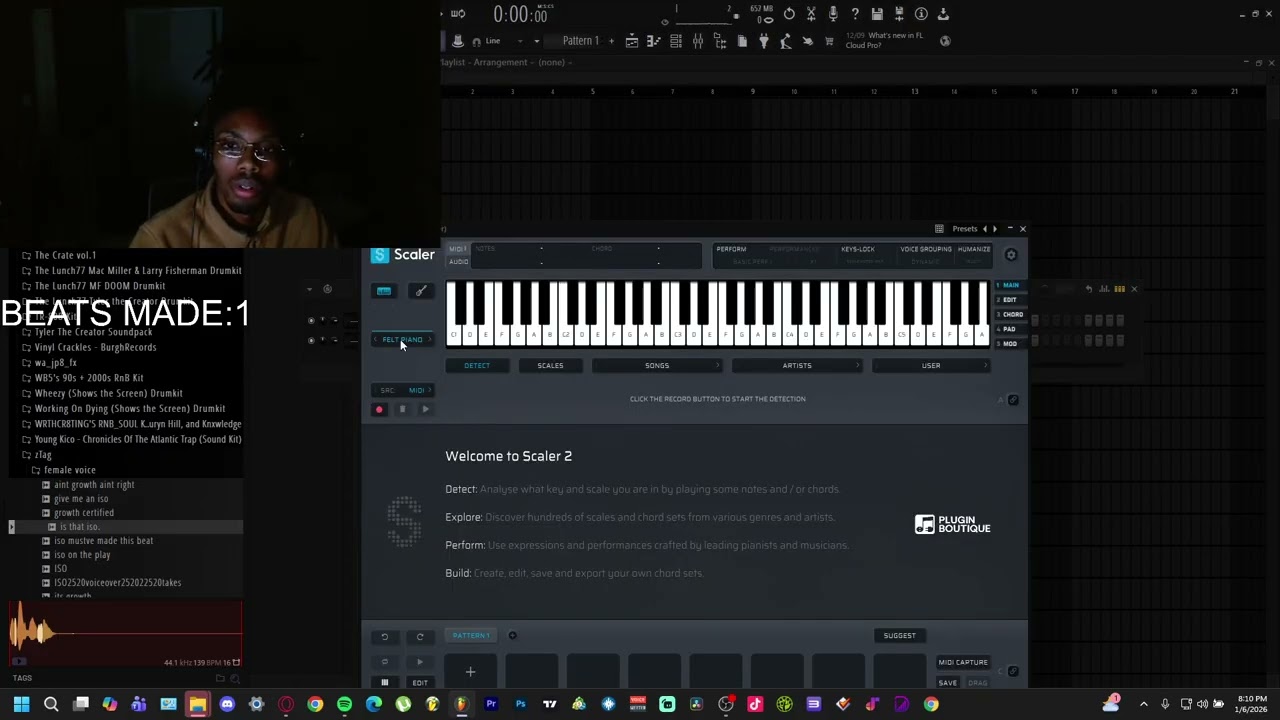This screenshot has width=1280, height=720.
Task: Open the shopping cart icon in FL toolbar
Action: (x=829, y=41)
